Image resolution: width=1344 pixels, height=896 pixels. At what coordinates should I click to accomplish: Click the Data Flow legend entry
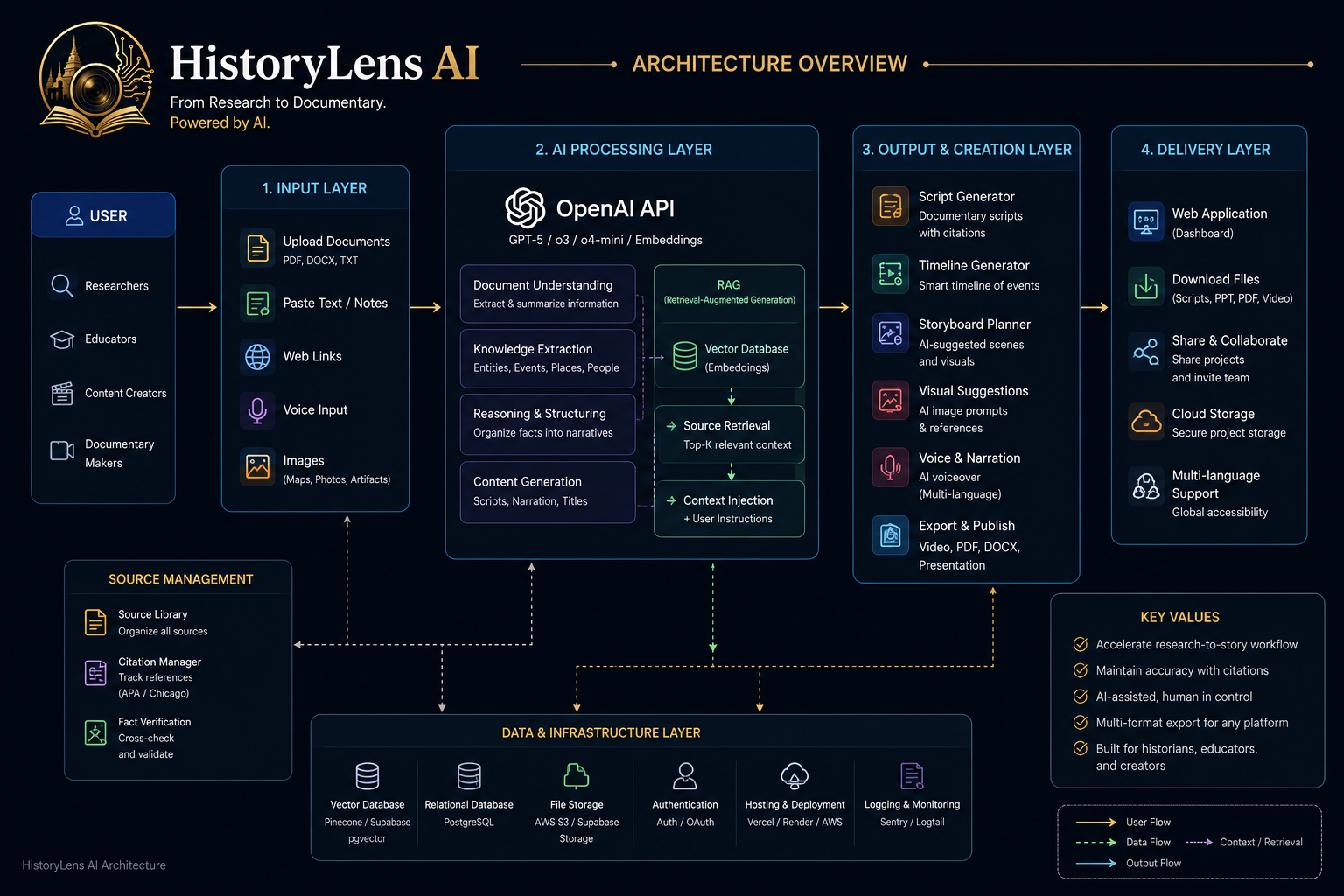coord(1123,842)
